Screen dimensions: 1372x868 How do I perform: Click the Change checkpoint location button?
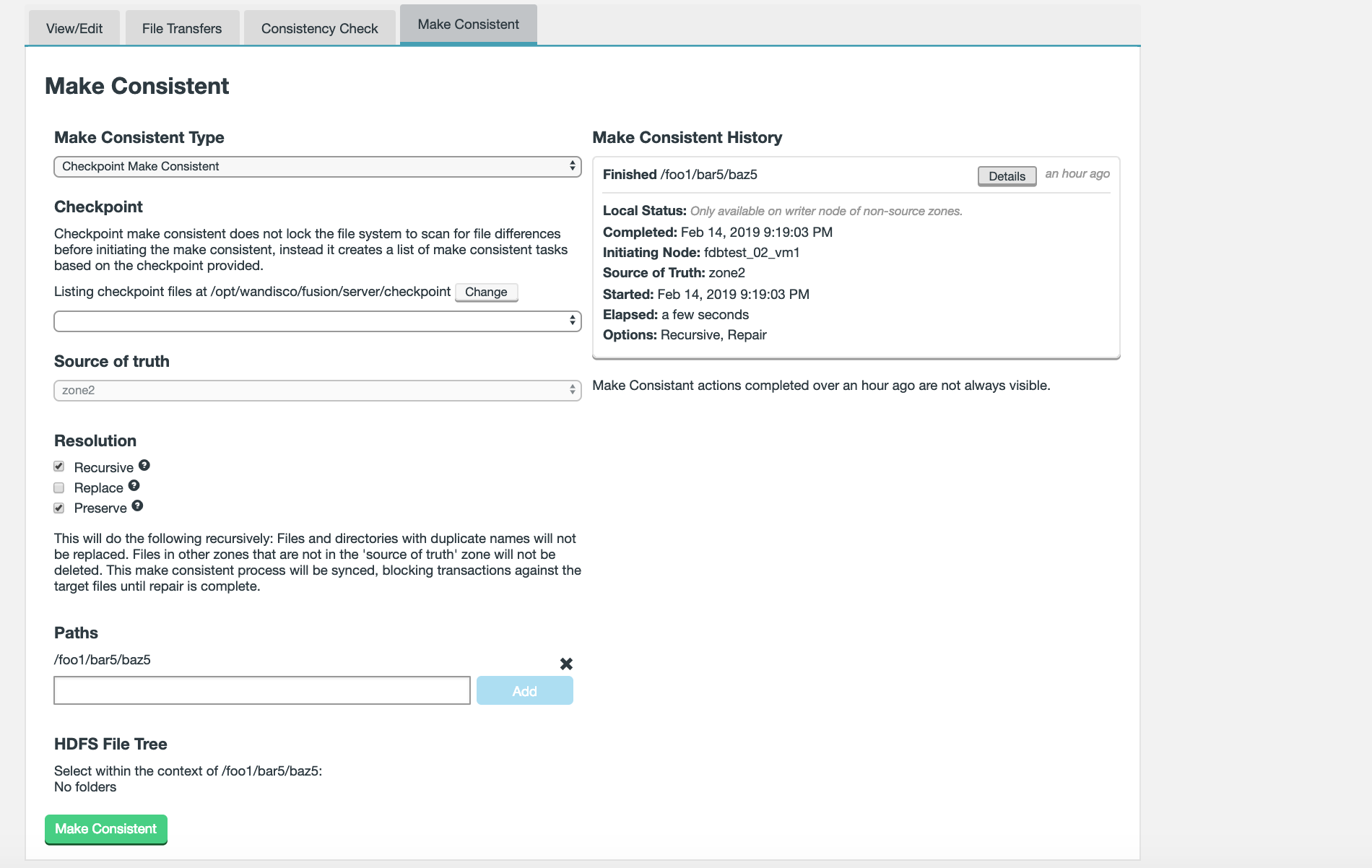(486, 292)
